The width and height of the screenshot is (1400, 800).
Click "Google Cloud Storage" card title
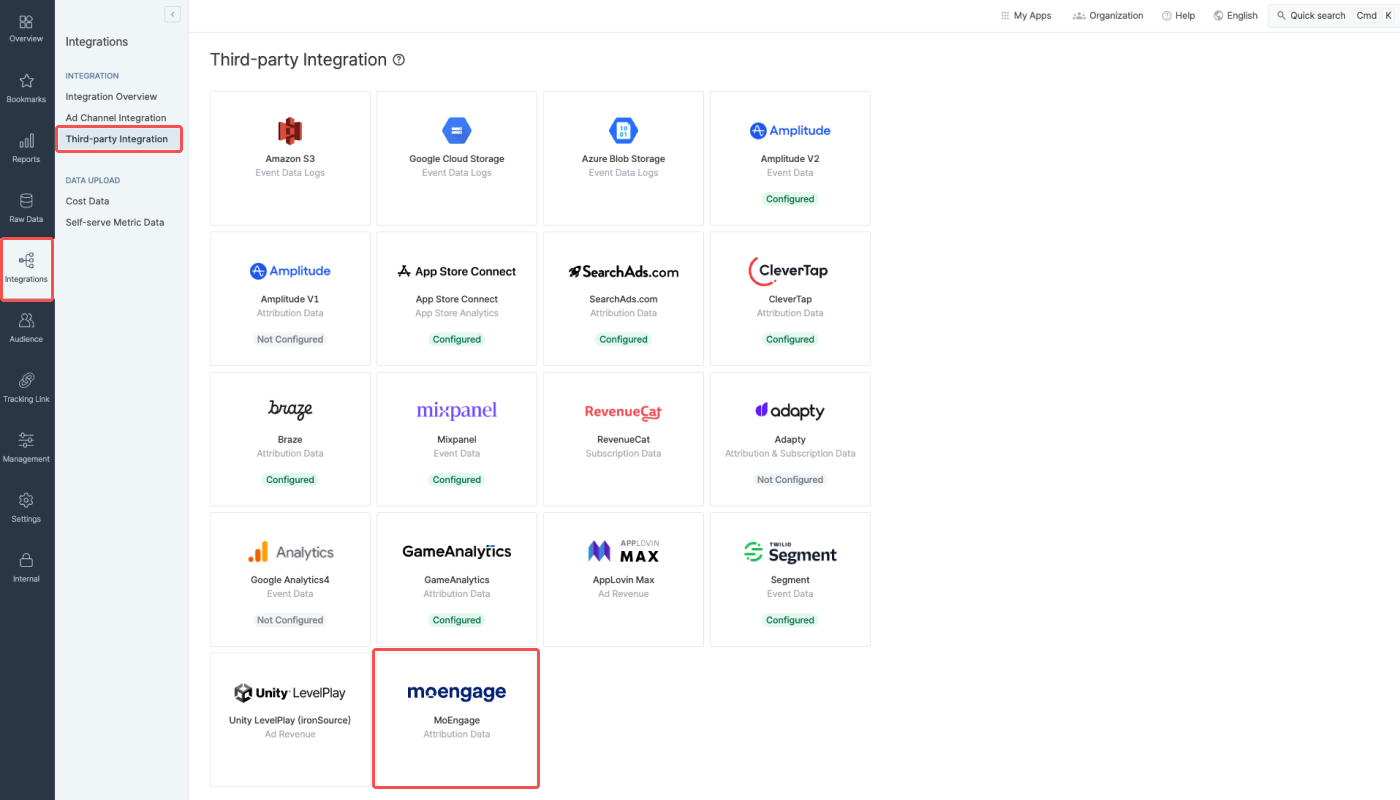457,159
